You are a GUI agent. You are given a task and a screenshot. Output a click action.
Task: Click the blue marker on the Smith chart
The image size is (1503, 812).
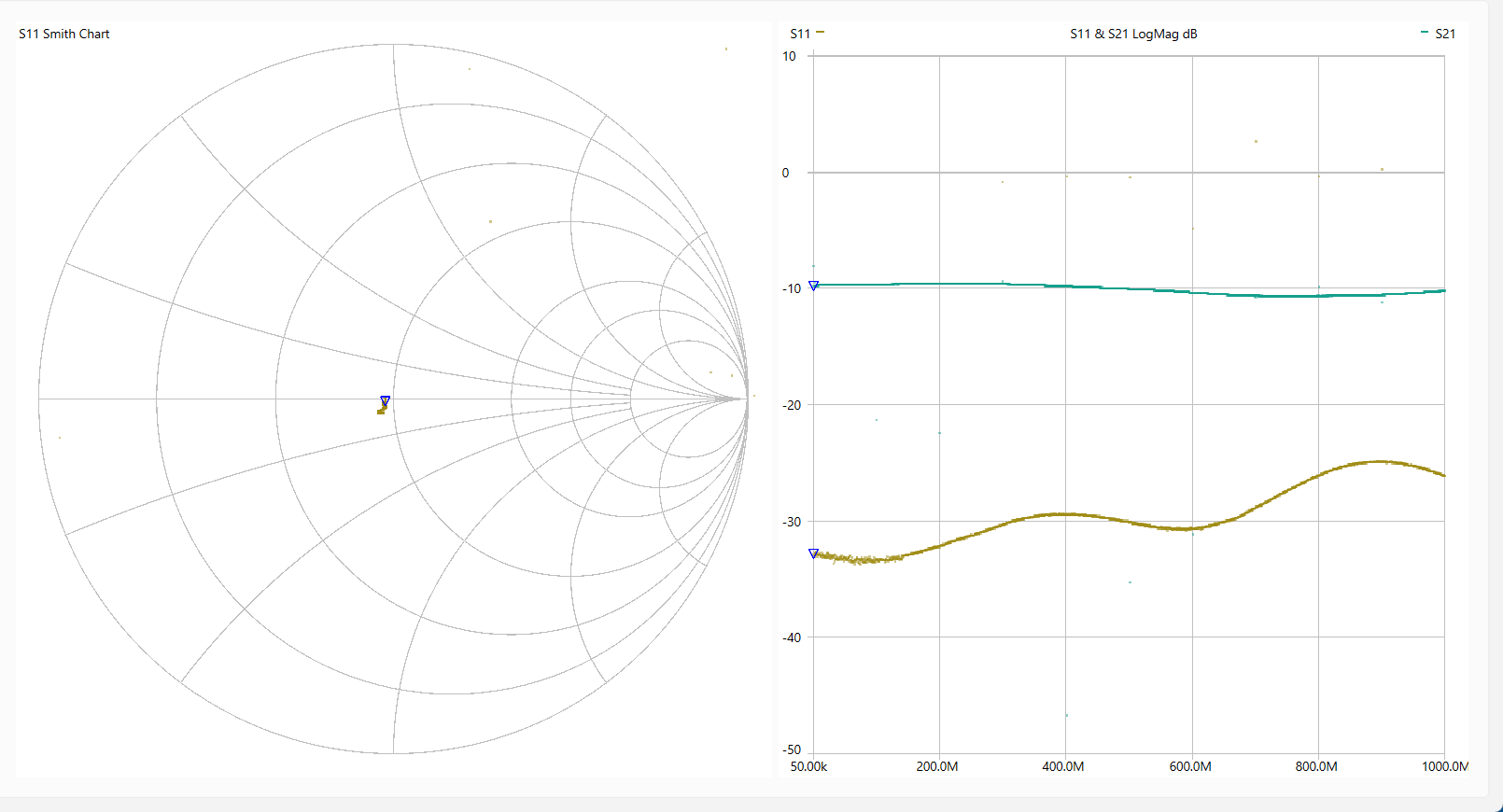tap(385, 400)
